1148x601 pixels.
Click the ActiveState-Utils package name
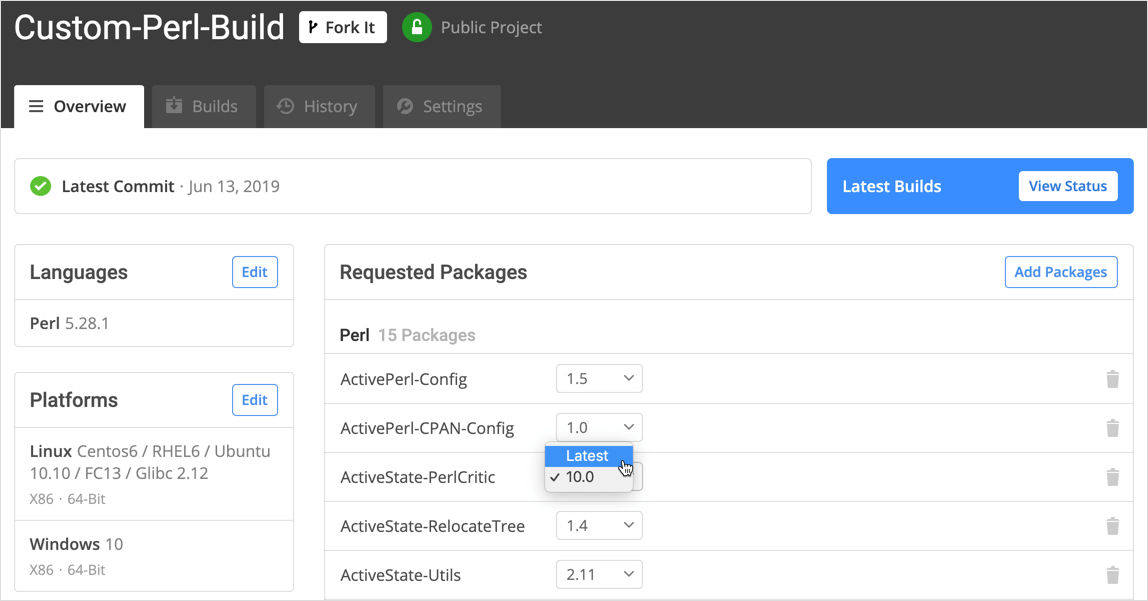pyautogui.click(x=400, y=575)
